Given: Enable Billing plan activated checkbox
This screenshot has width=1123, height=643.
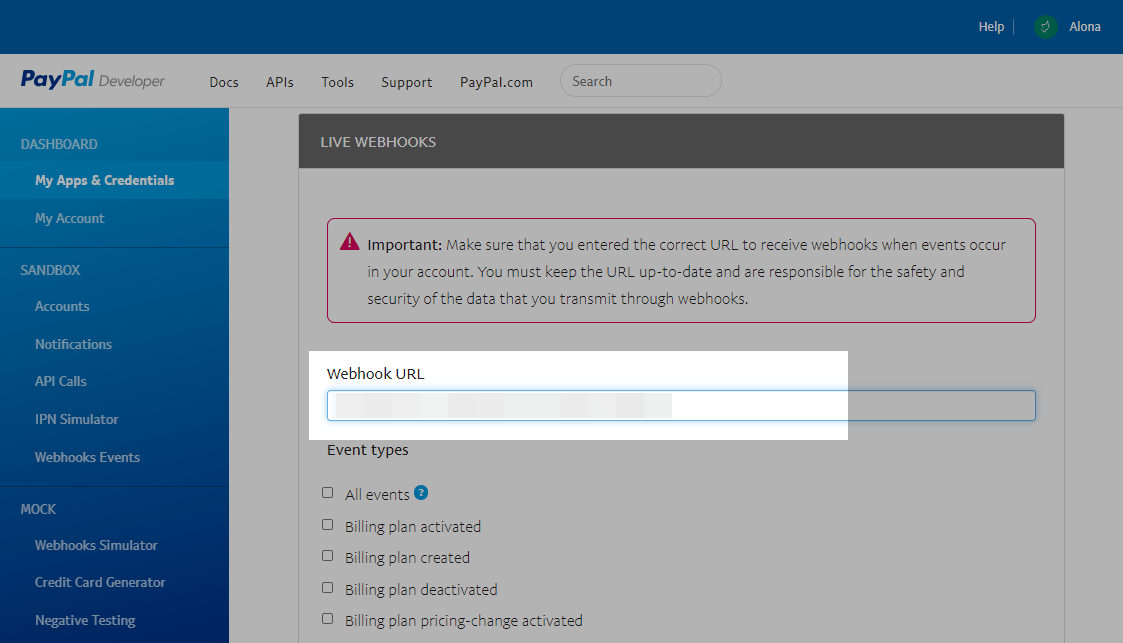Looking at the screenshot, I should tap(328, 525).
